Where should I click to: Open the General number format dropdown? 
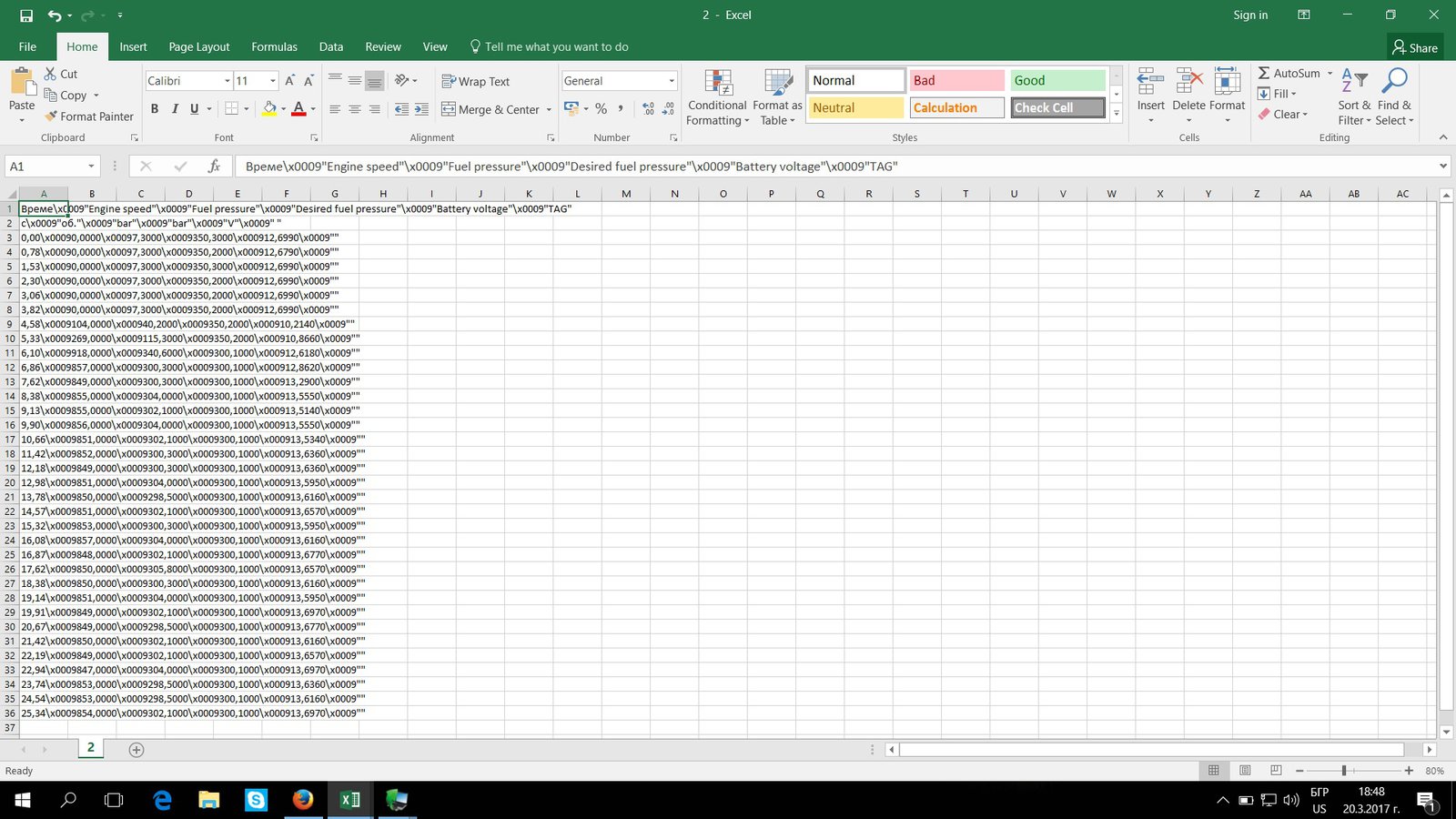[672, 81]
